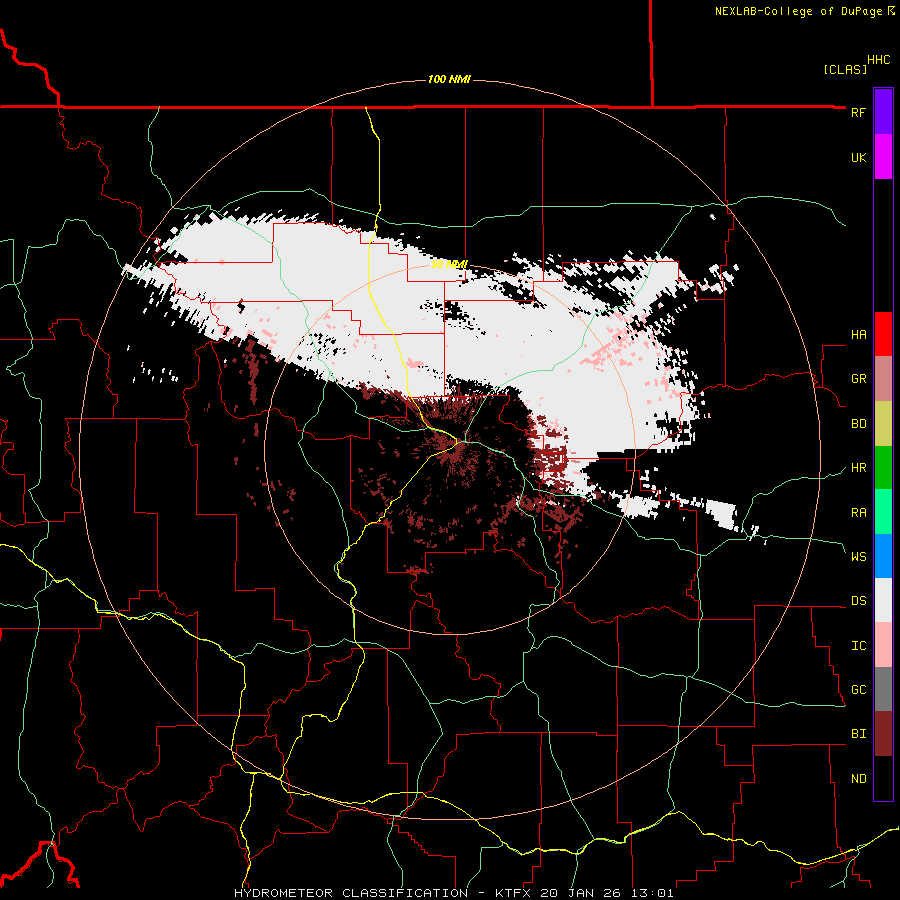The image size is (900, 900).
Task: Click the RF purple legend swatch
Action: pos(883,112)
